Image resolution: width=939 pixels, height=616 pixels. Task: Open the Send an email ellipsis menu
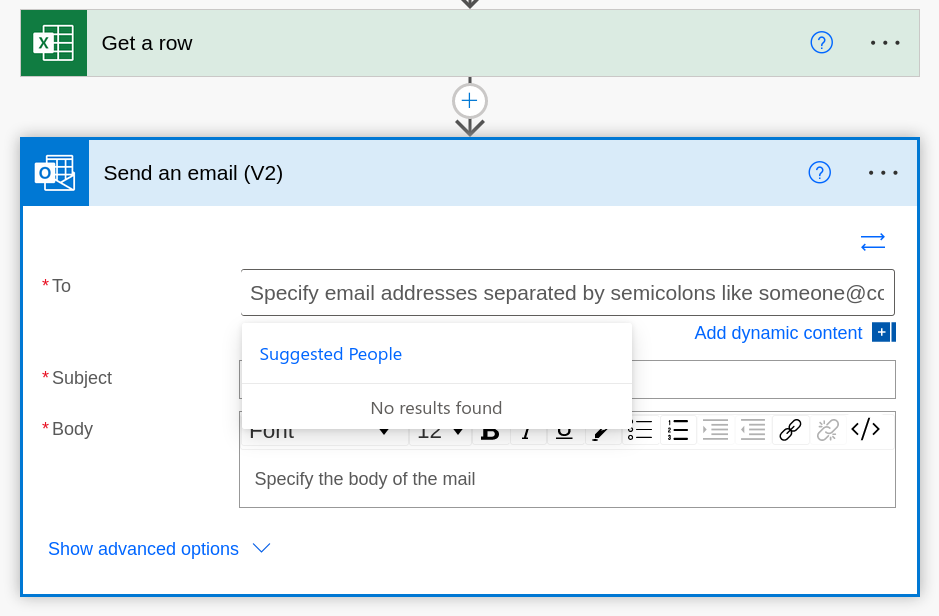883,173
